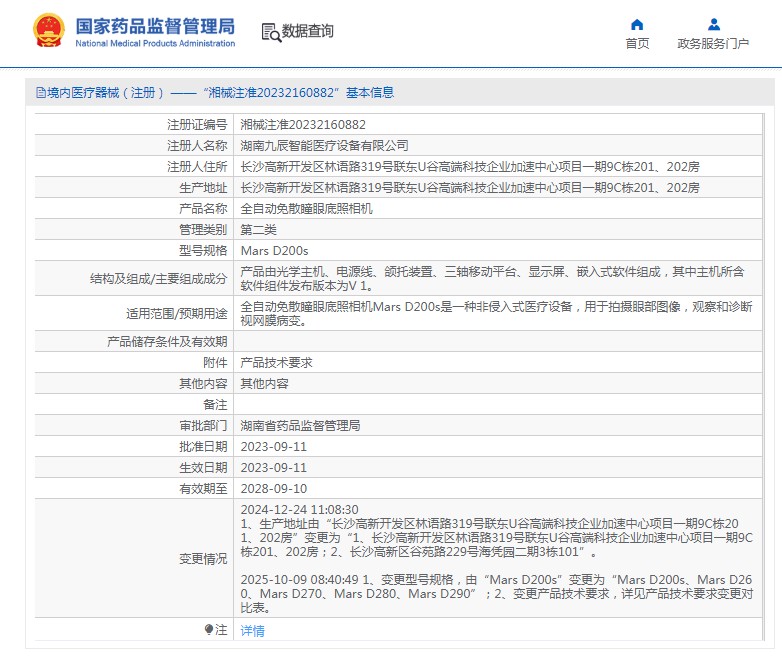
Task: Click the 变更情况 row label
Action: pos(203,558)
